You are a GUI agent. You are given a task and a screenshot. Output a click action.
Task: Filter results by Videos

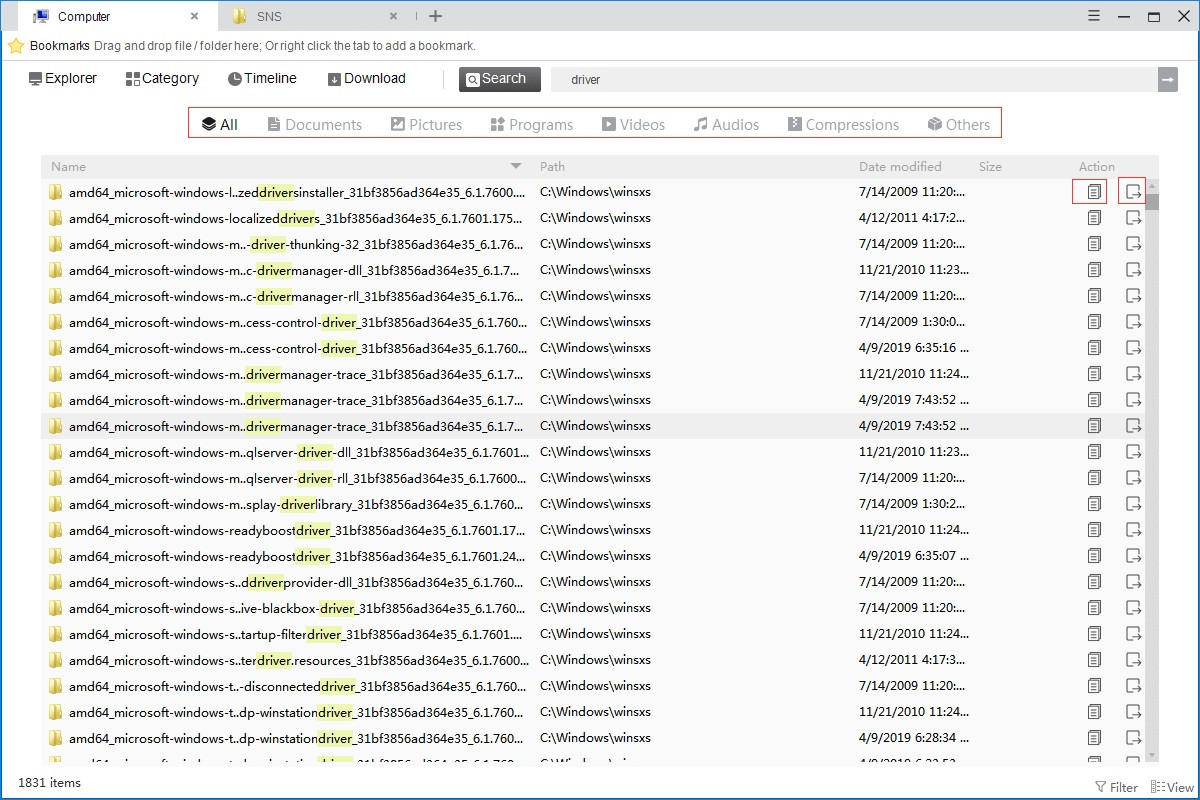pyautogui.click(x=633, y=124)
